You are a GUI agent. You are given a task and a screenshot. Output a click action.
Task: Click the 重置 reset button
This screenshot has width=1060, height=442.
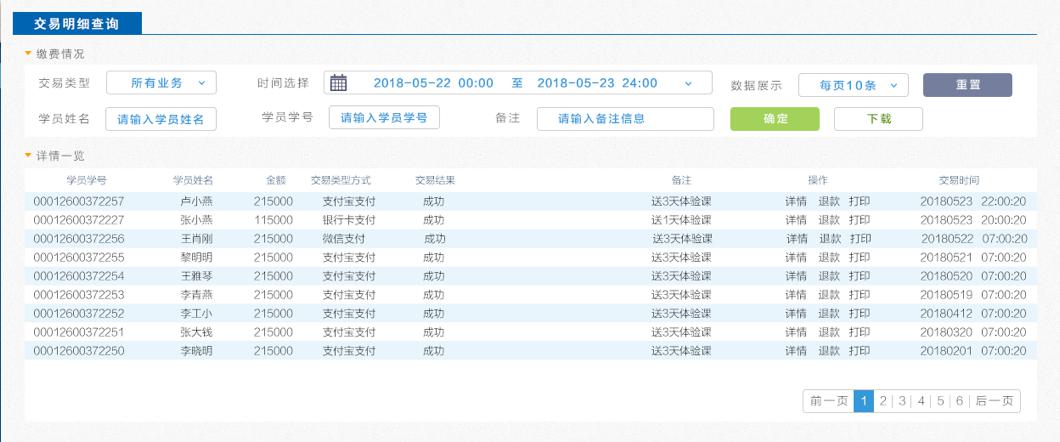[967, 85]
